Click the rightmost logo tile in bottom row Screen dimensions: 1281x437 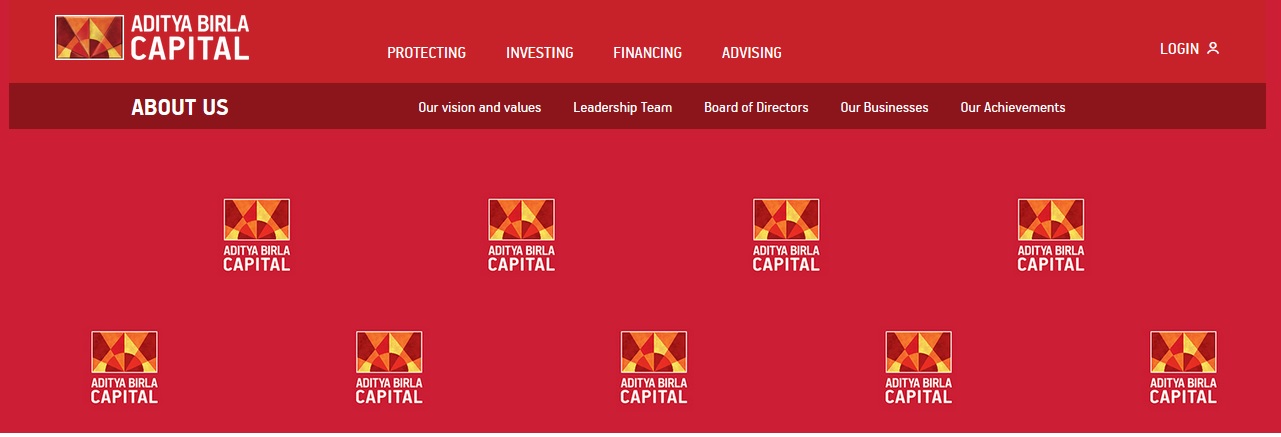pos(1184,368)
